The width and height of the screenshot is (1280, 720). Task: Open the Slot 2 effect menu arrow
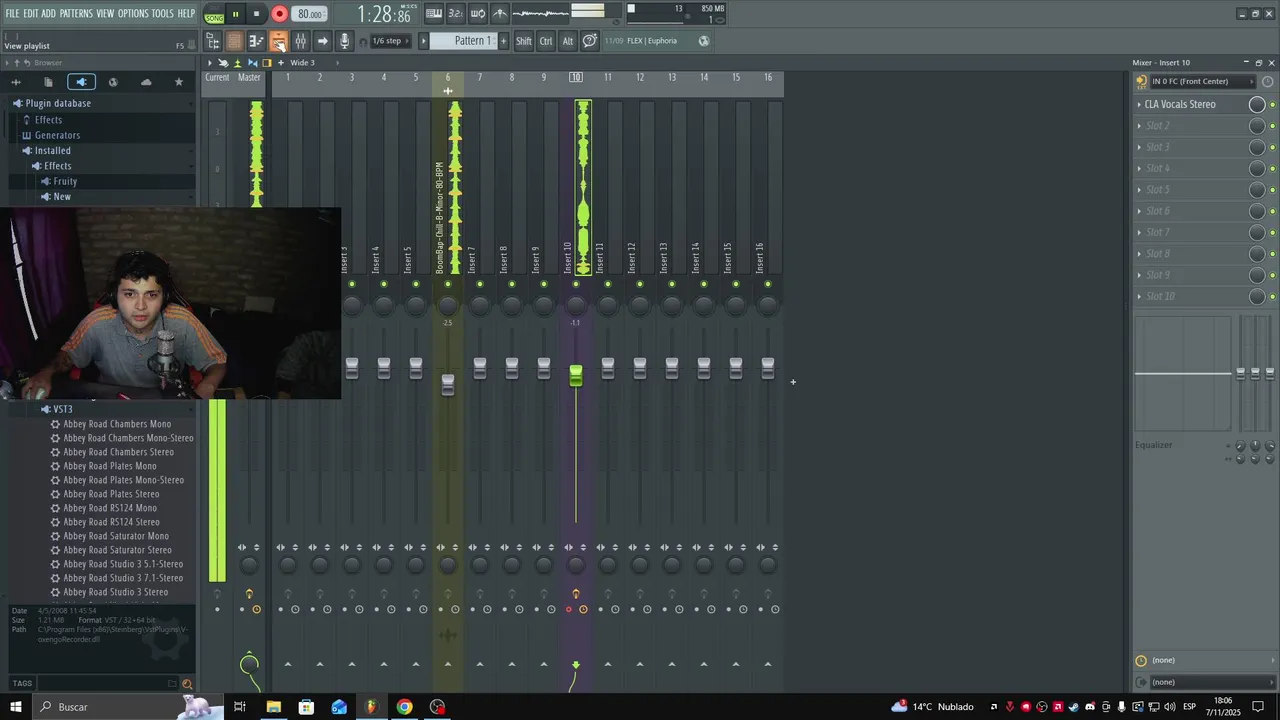click(1139, 126)
